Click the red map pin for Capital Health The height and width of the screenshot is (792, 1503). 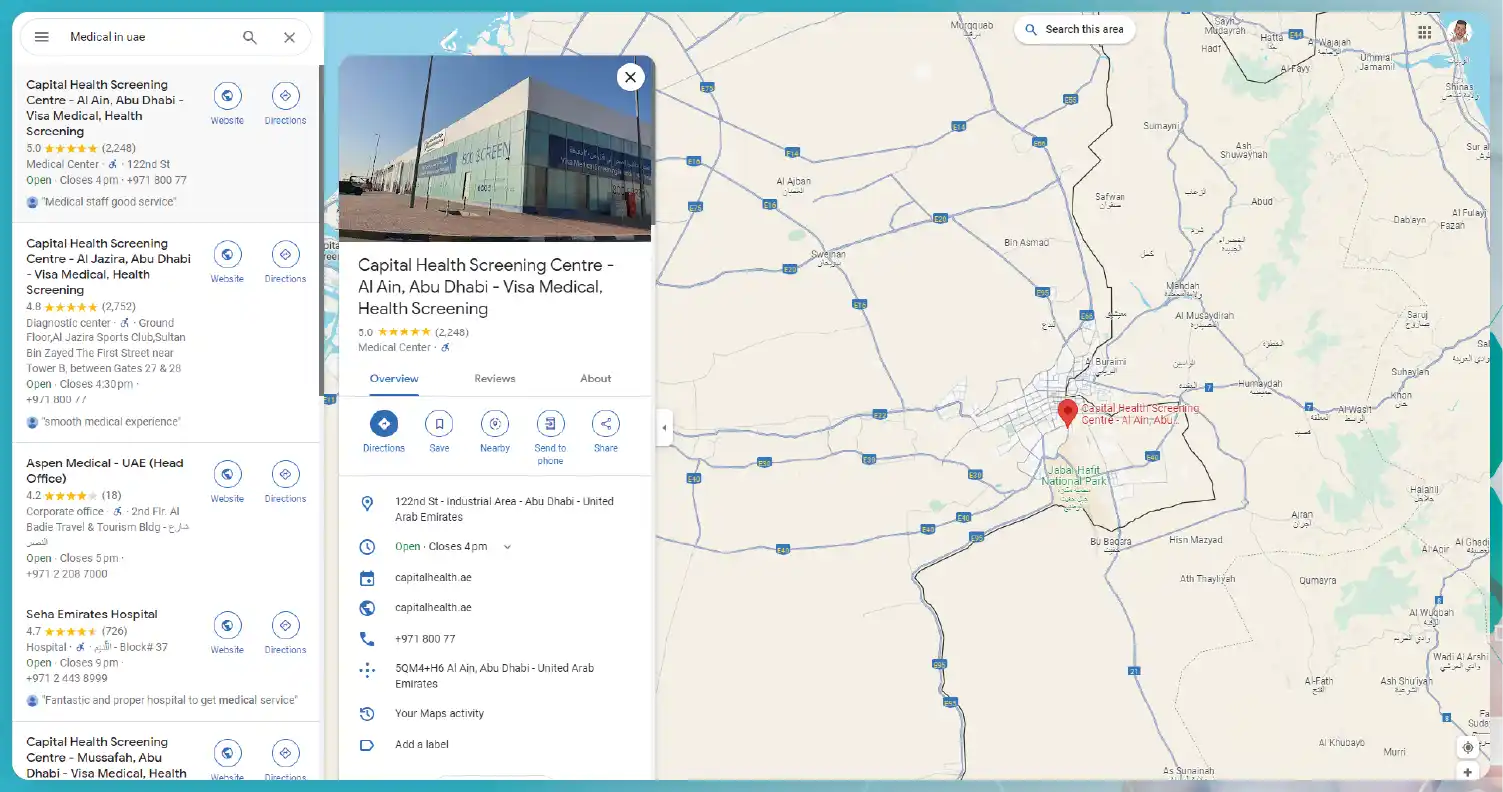pos(1067,413)
